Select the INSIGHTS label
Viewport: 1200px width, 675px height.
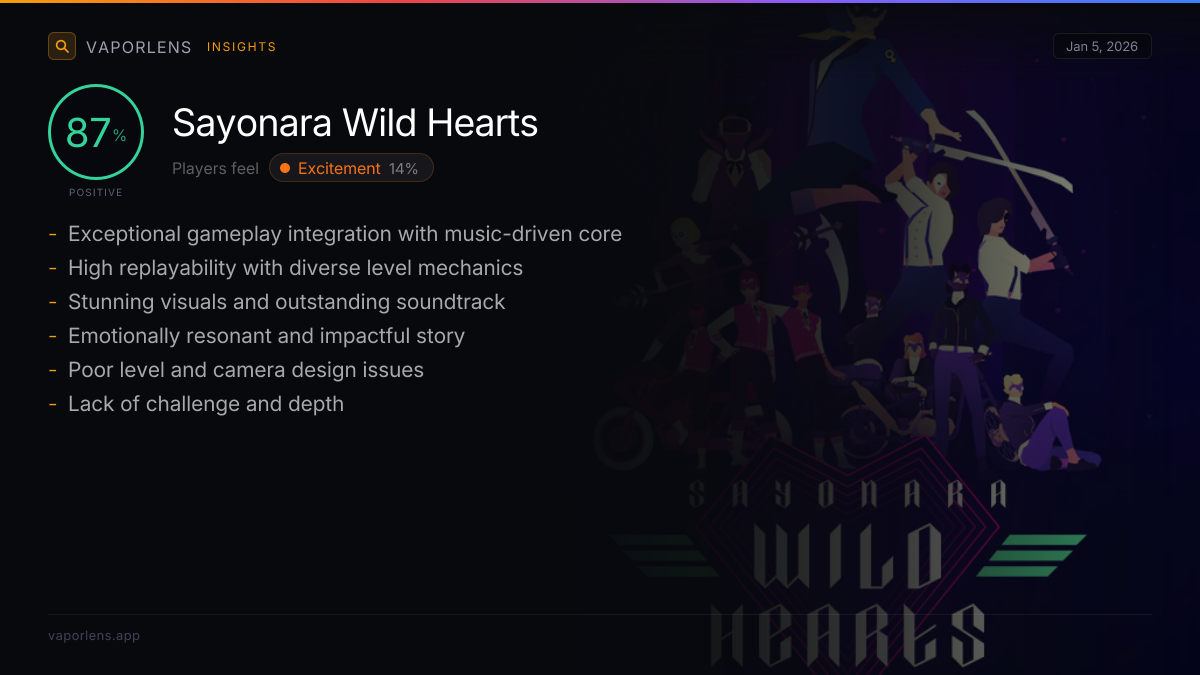242,47
